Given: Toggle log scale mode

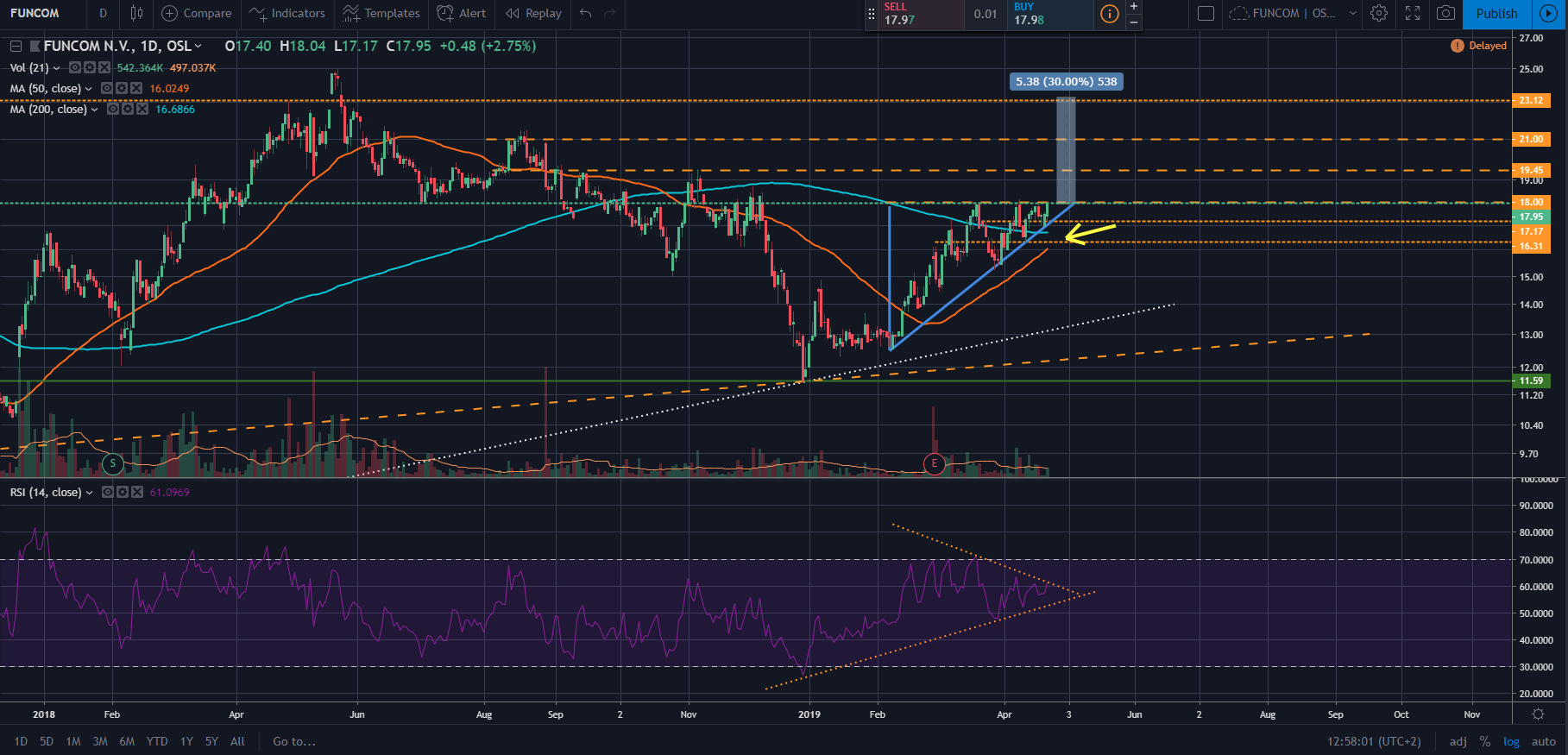Looking at the screenshot, I should pos(1511,741).
